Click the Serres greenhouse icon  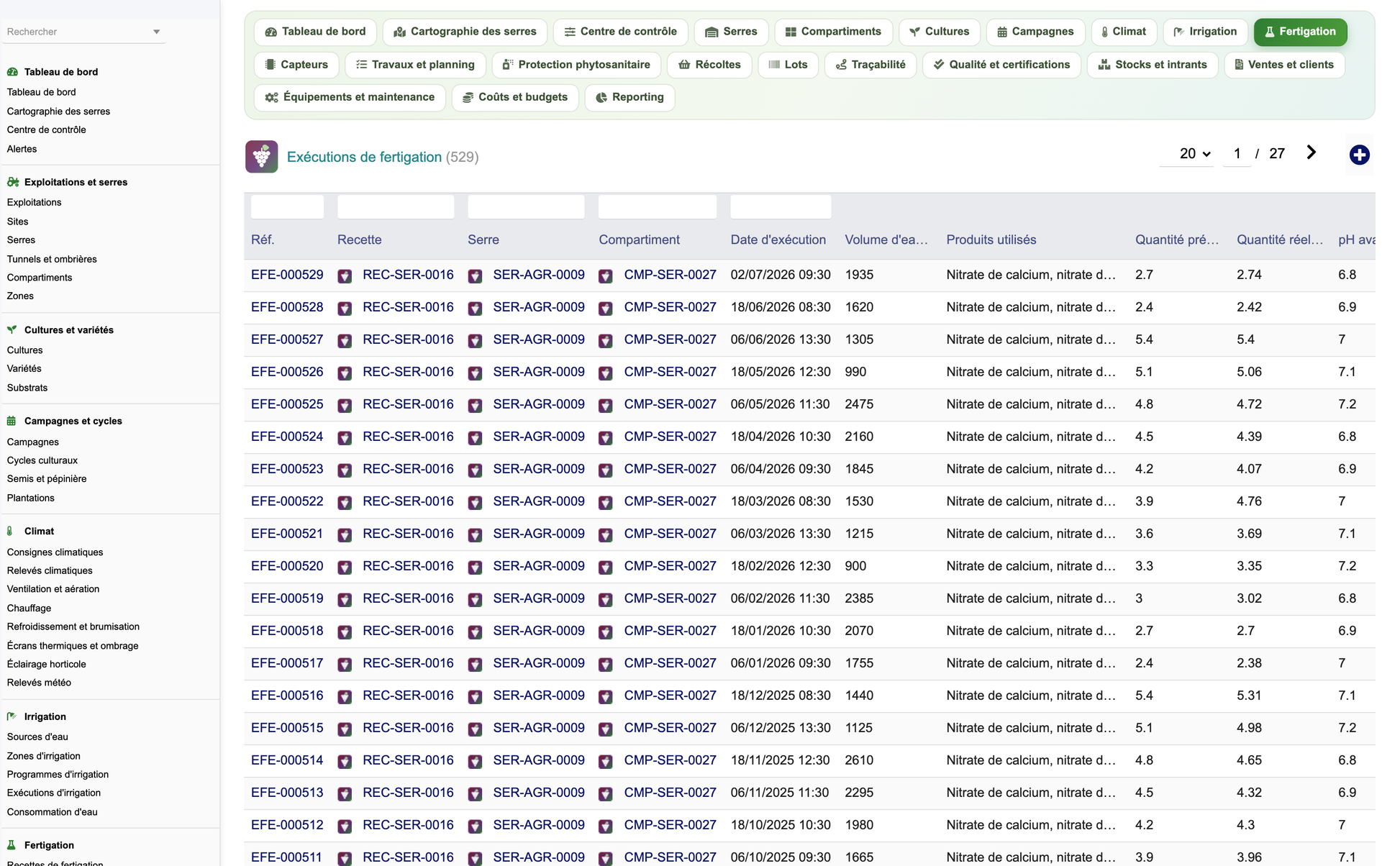tap(712, 32)
